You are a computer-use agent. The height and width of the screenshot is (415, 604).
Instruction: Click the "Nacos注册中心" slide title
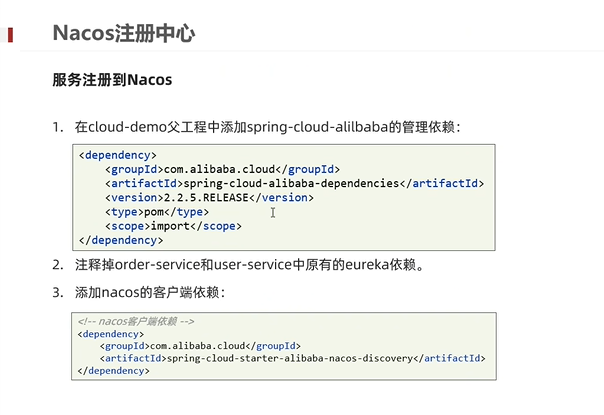pyautogui.click(x=123, y=35)
